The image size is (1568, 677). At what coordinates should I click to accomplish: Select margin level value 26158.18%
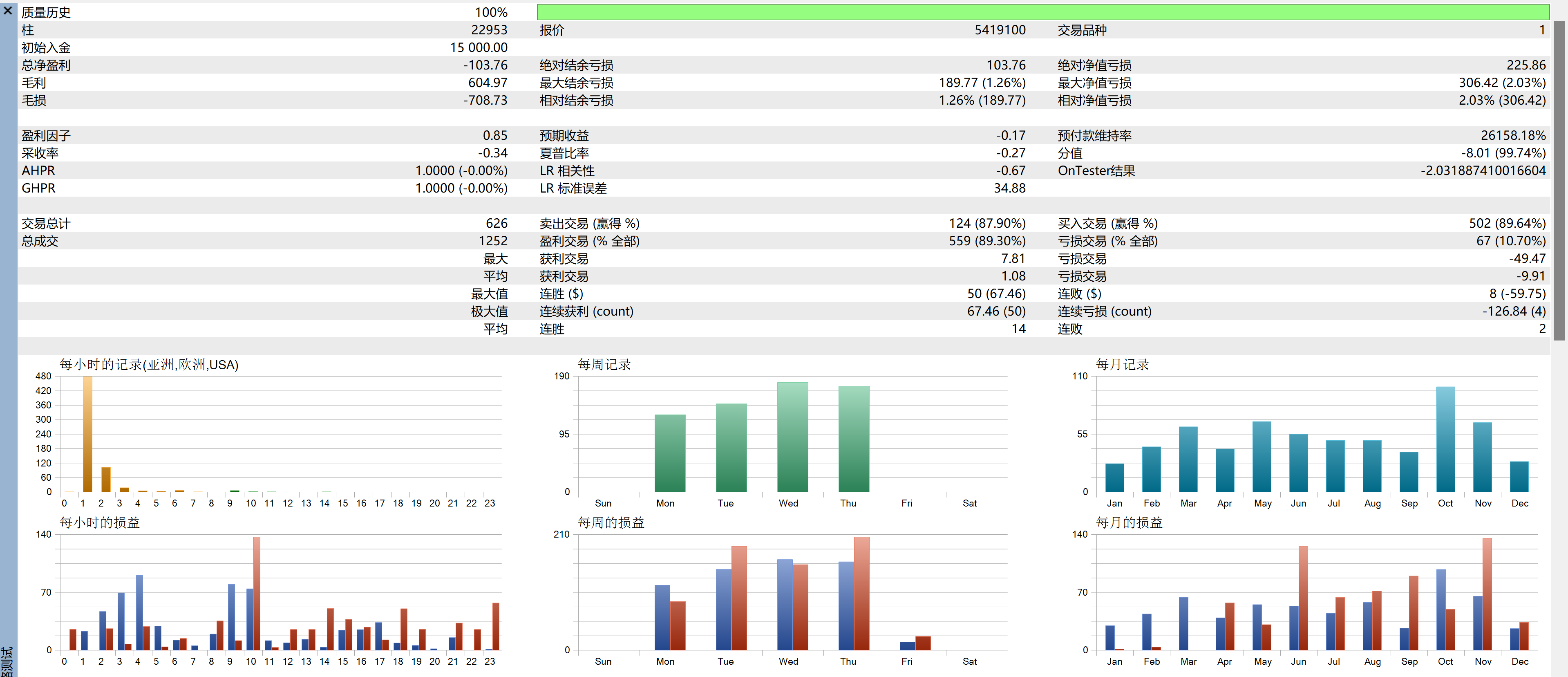pyautogui.click(x=1513, y=135)
